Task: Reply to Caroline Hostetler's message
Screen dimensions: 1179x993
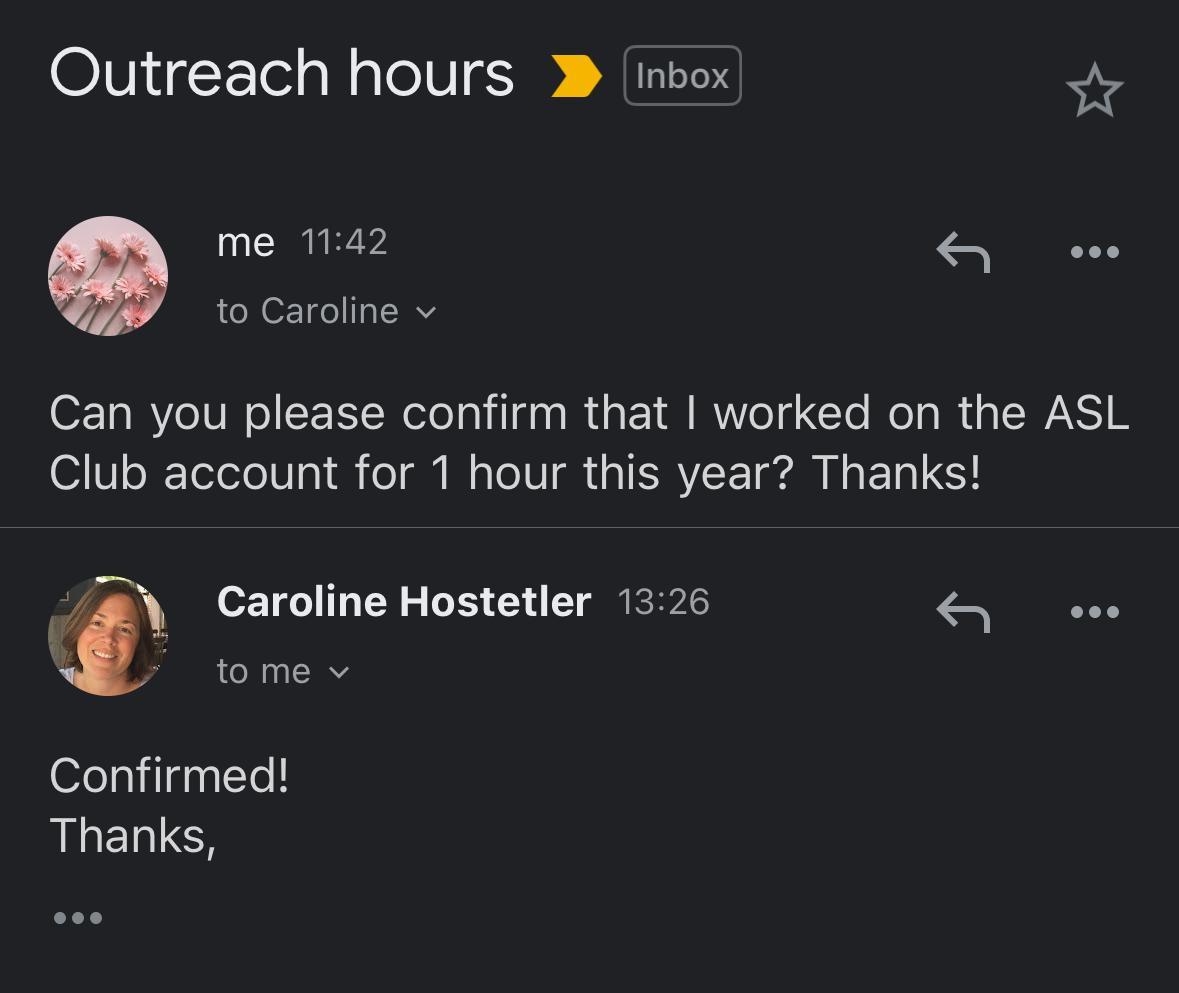Action: pos(963,611)
